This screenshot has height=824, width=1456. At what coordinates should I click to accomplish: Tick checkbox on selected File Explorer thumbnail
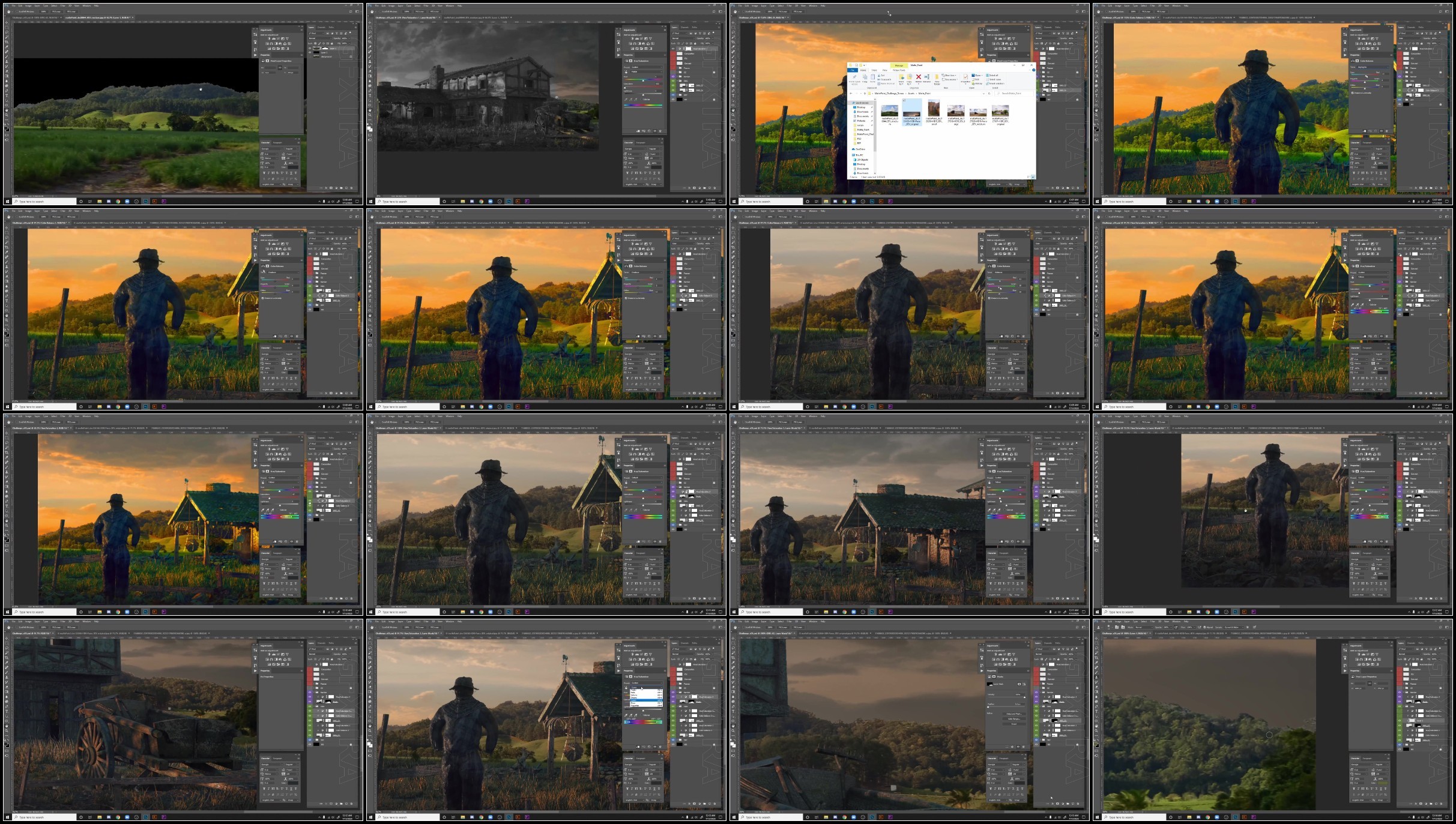904,100
